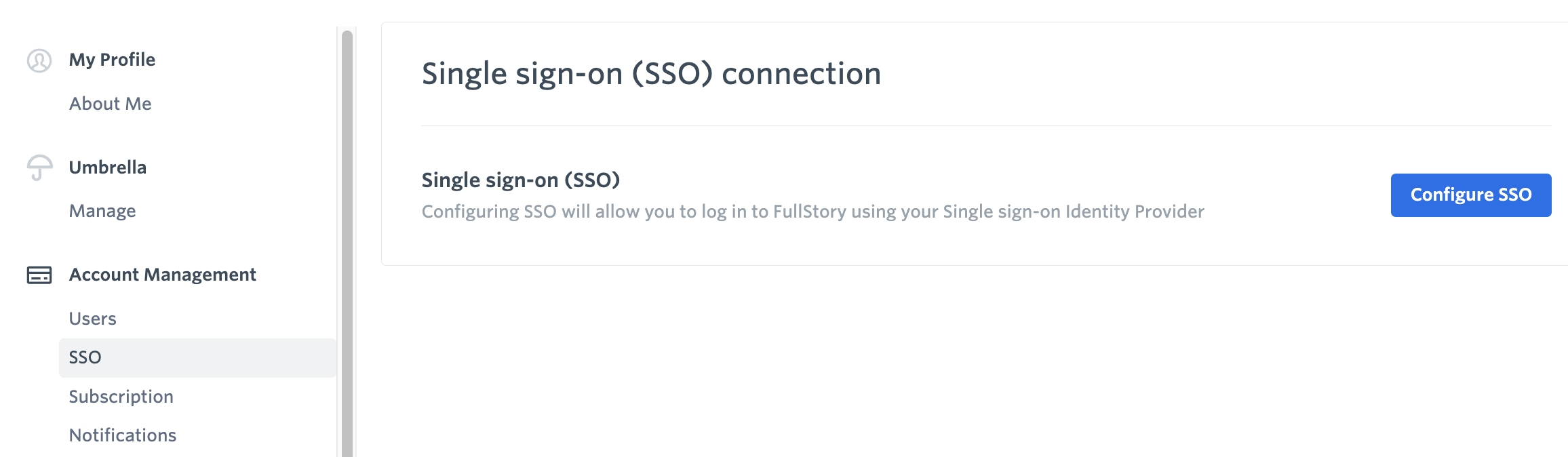This screenshot has height=457, width=1568.
Task: Select the Umbrella section heading
Action: tap(107, 167)
